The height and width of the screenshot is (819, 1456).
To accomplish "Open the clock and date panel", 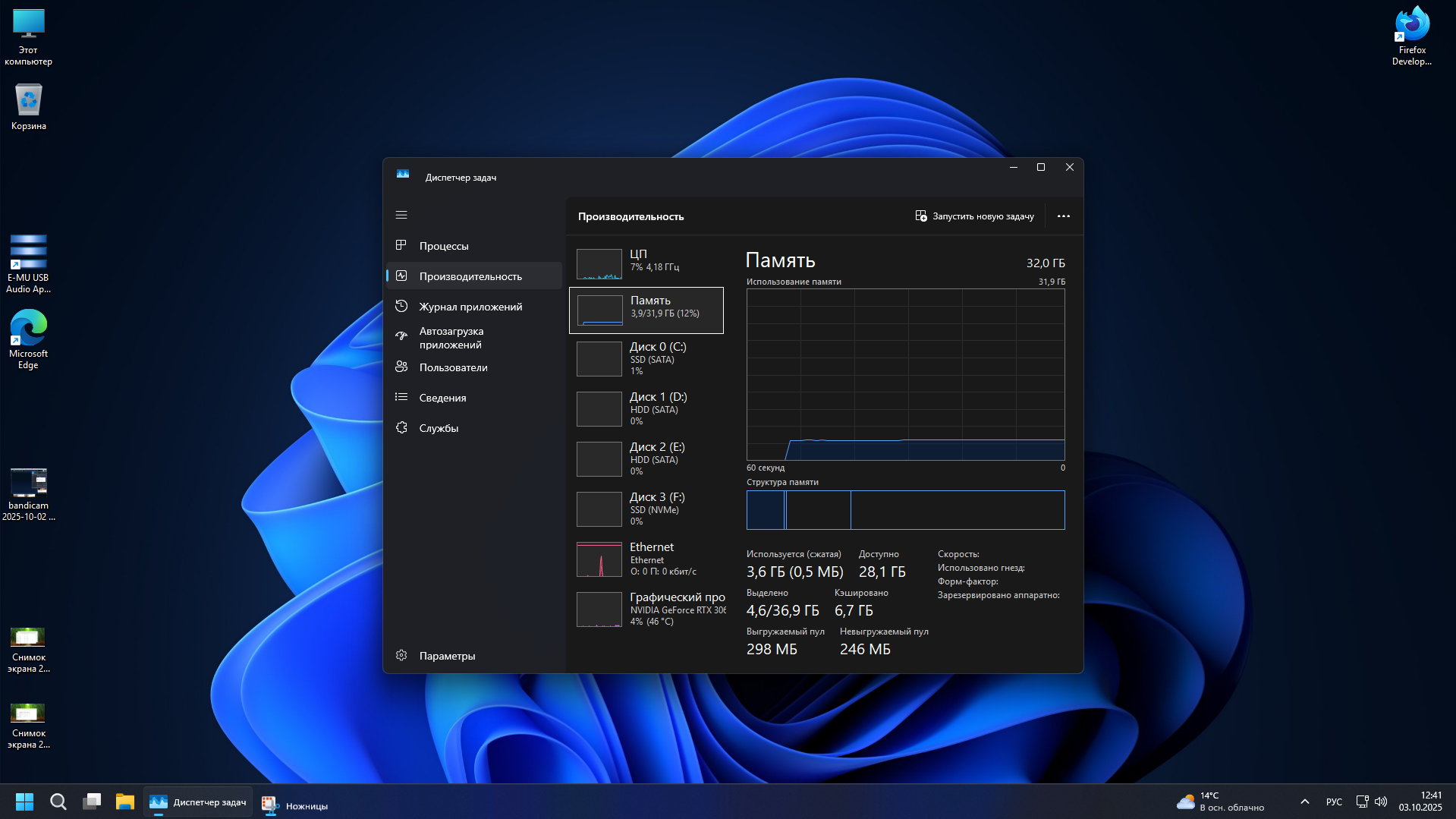I will point(1420,802).
